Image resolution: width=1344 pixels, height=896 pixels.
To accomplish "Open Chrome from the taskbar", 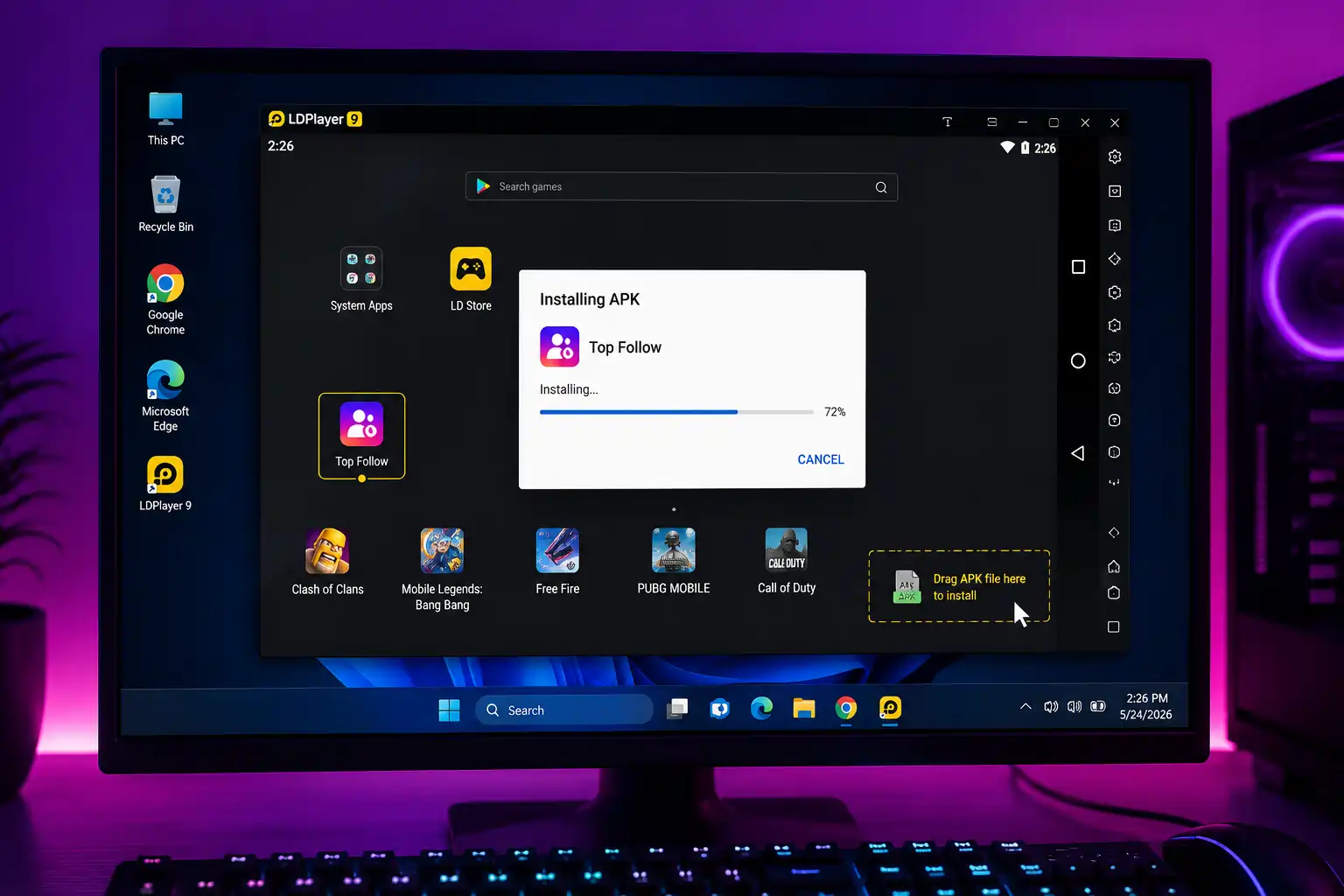I will [x=846, y=709].
